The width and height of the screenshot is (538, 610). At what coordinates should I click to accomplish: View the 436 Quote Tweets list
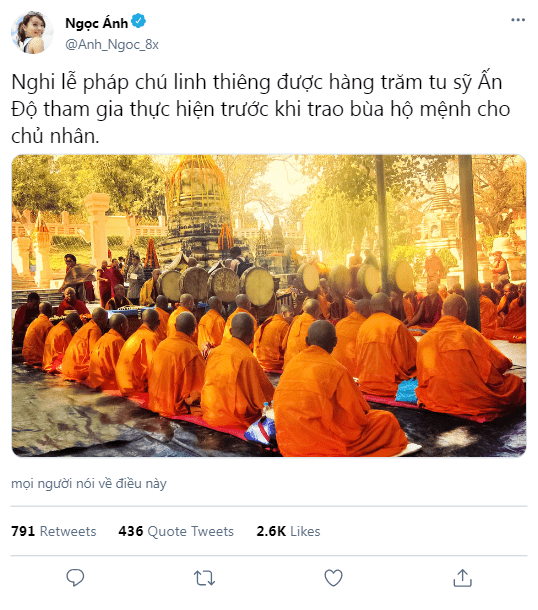(176, 531)
